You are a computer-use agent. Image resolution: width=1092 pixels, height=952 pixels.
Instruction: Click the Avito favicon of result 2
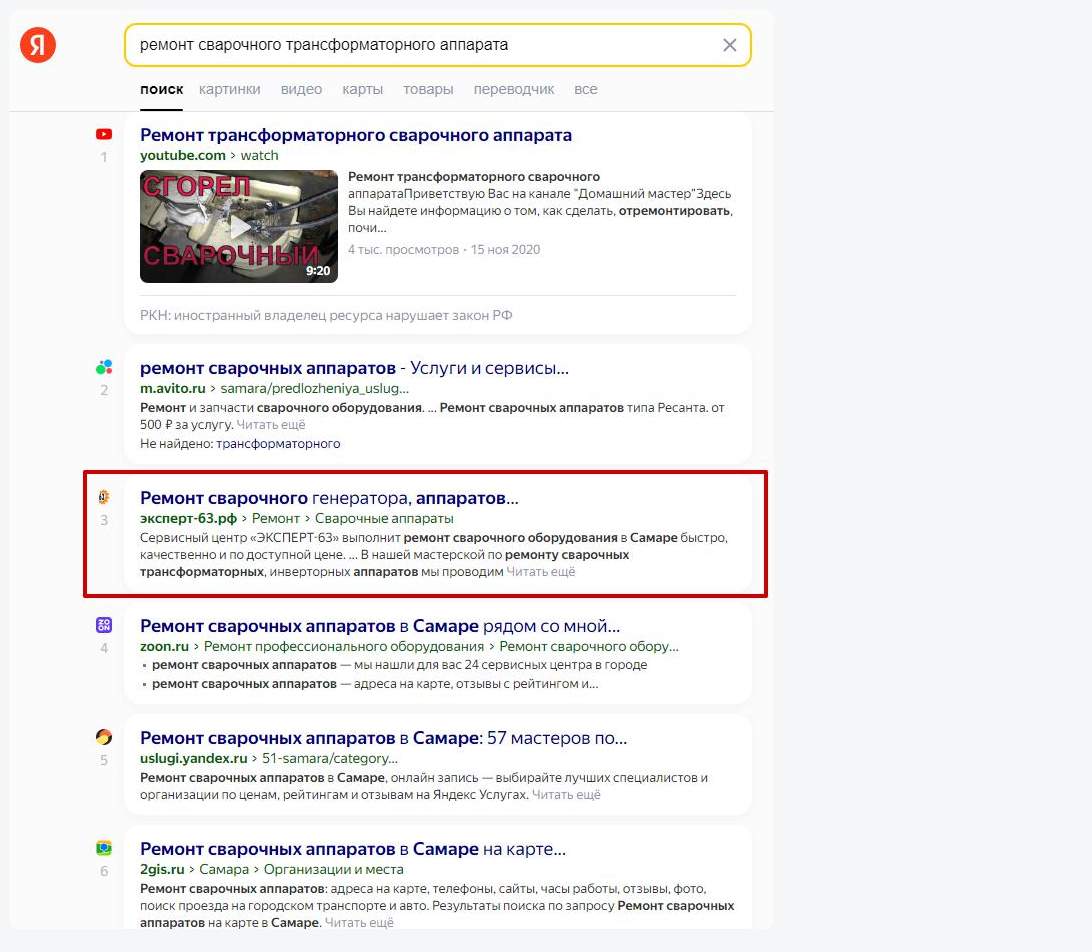104,367
